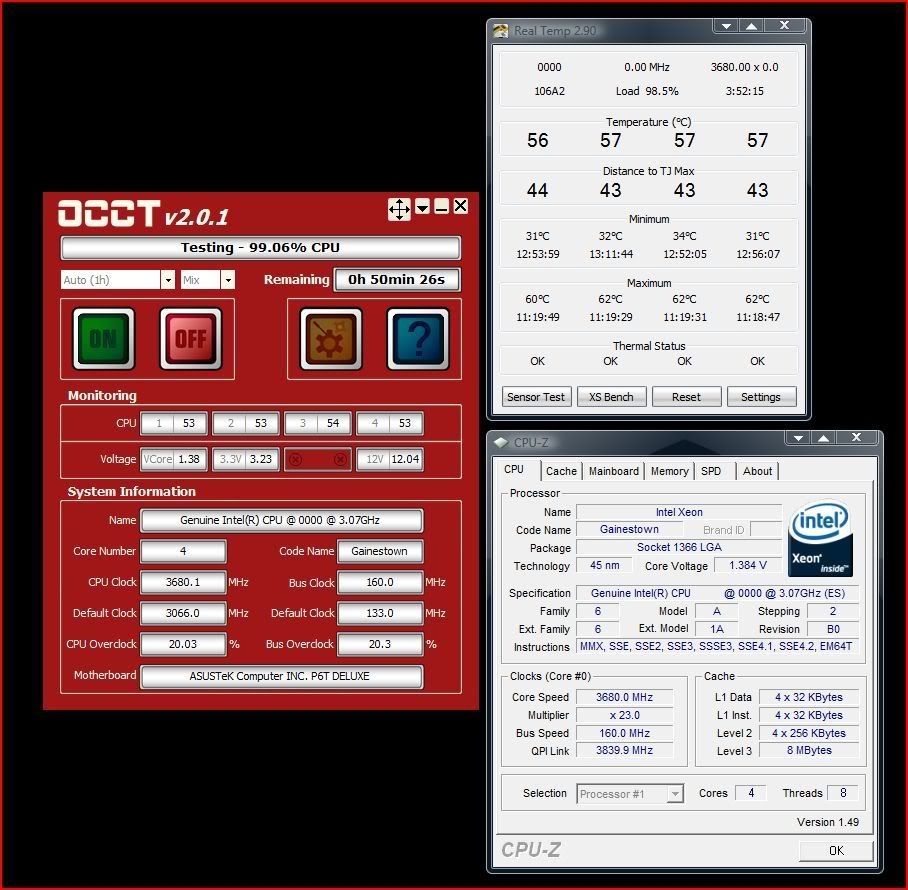908x890 pixels.
Task: Click the Testing 99.06% CPU progress bar
Action: click(261, 248)
